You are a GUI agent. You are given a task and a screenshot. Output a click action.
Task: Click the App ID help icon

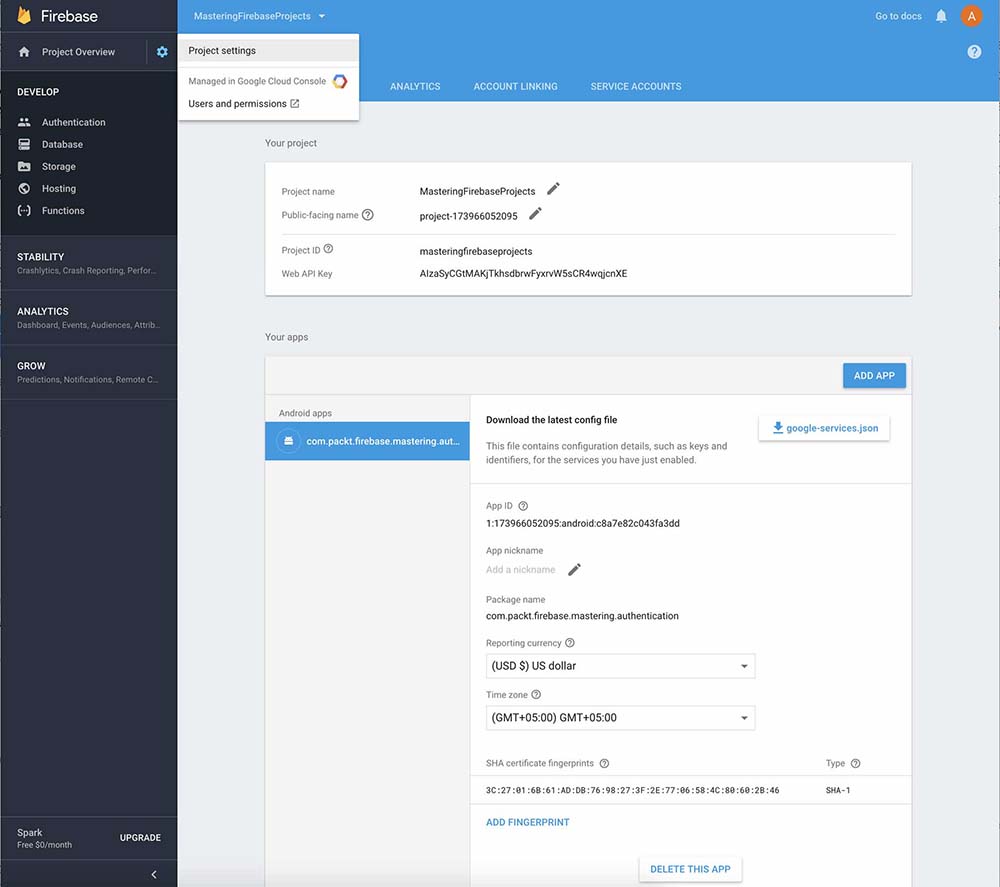[523, 506]
